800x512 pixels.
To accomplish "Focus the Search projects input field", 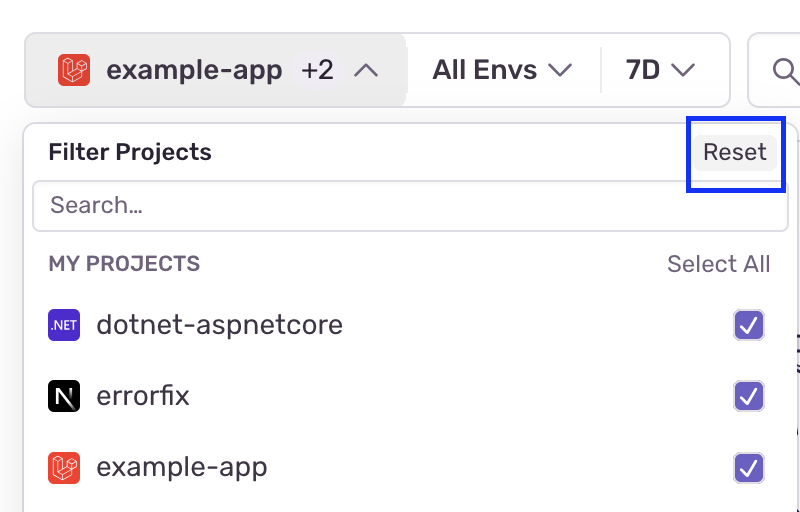I will (x=411, y=206).
